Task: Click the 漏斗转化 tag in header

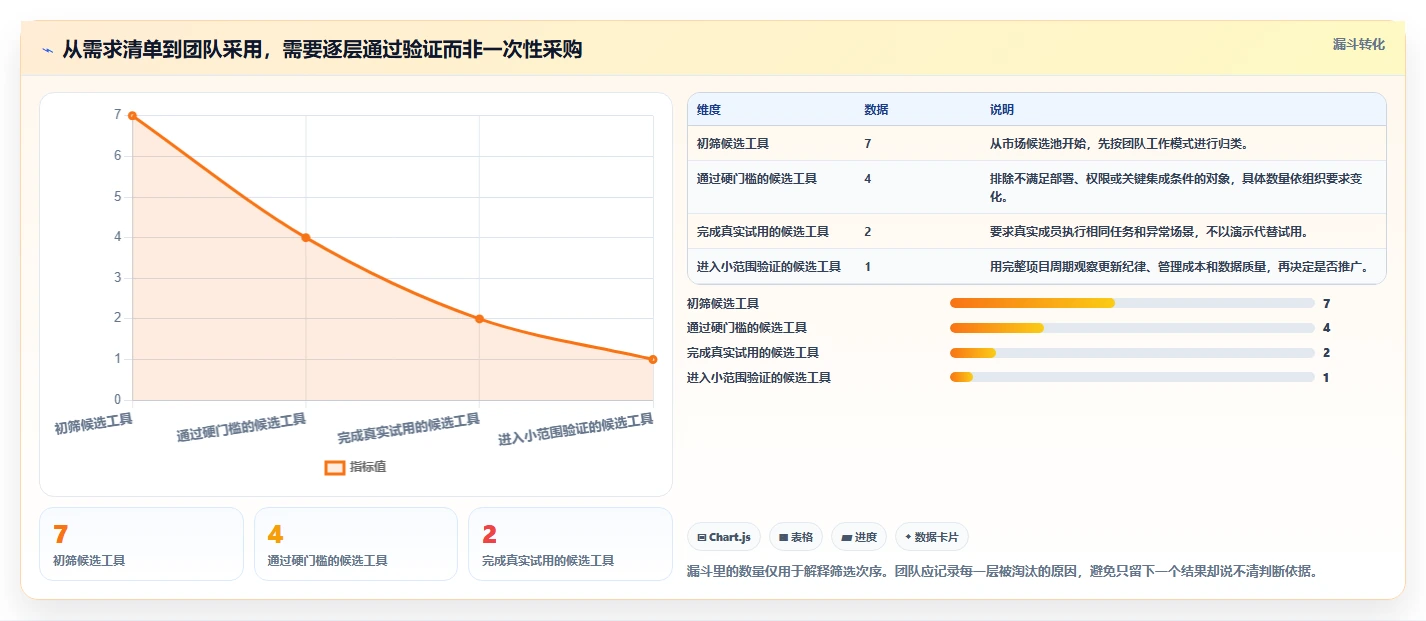Action: [1359, 44]
